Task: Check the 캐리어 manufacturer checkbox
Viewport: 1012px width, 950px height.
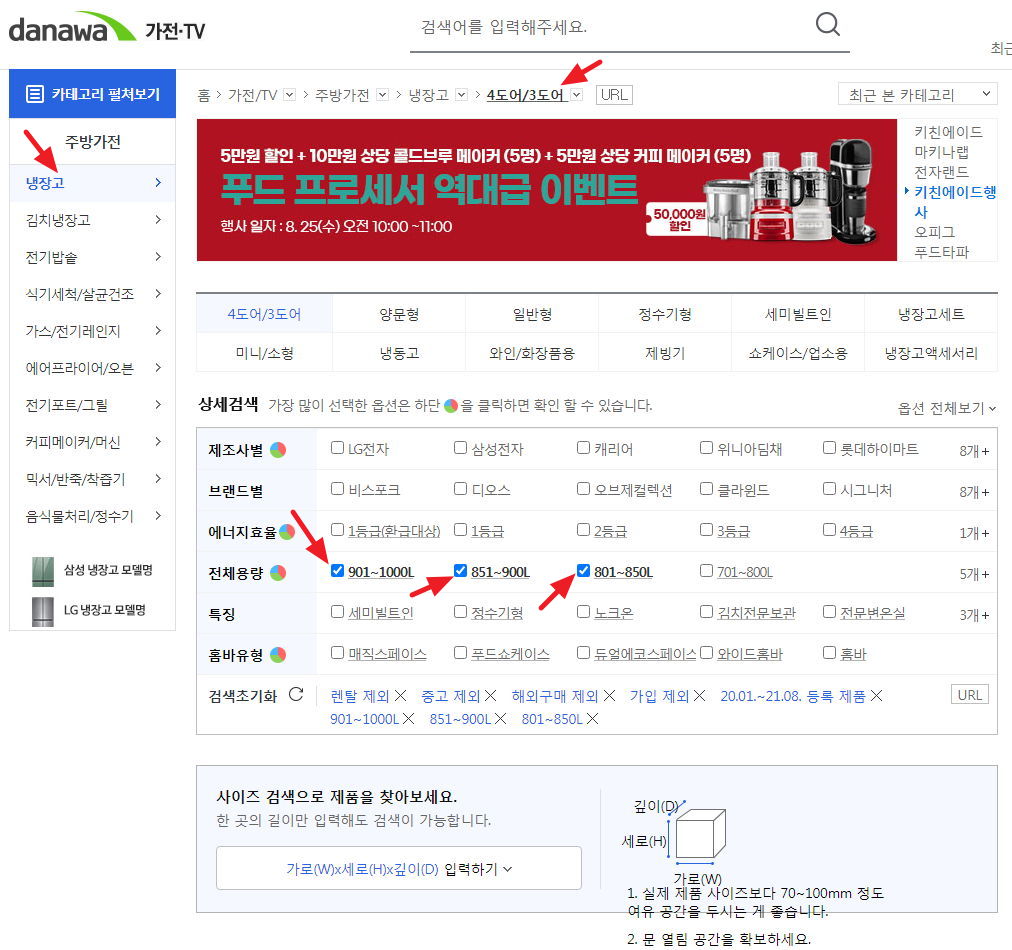Action: [583, 448]
